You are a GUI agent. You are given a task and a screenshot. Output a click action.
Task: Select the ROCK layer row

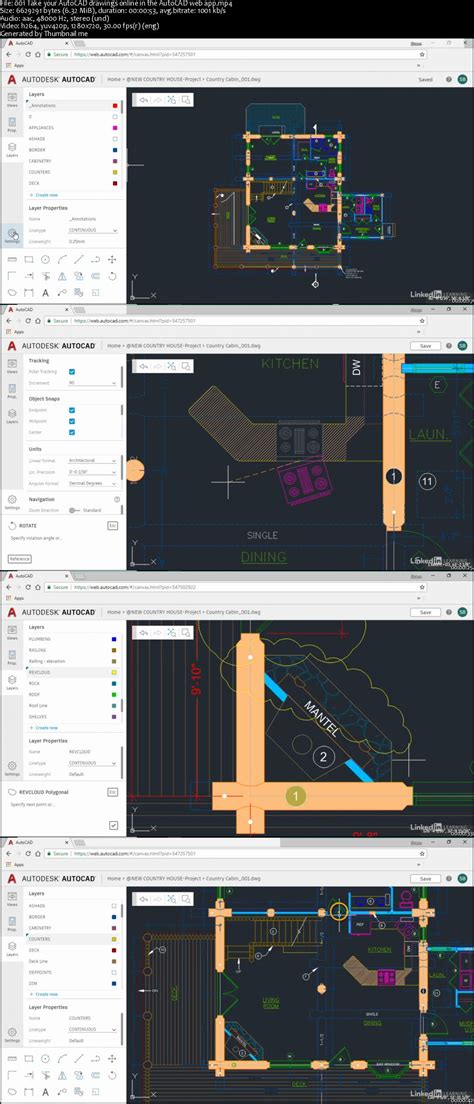tap(72, 683)
